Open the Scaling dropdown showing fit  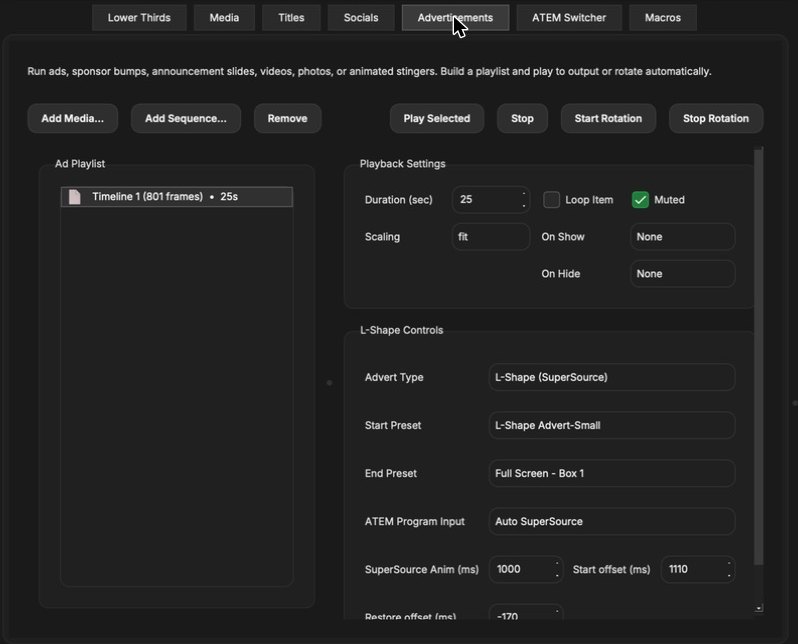click(x=491, y=237)
